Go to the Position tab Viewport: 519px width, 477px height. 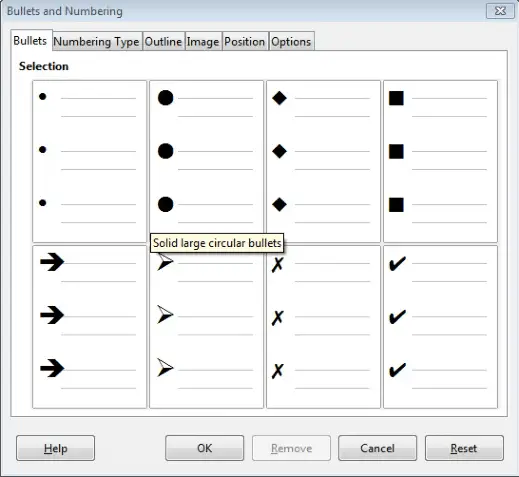(x=245, y=42)
